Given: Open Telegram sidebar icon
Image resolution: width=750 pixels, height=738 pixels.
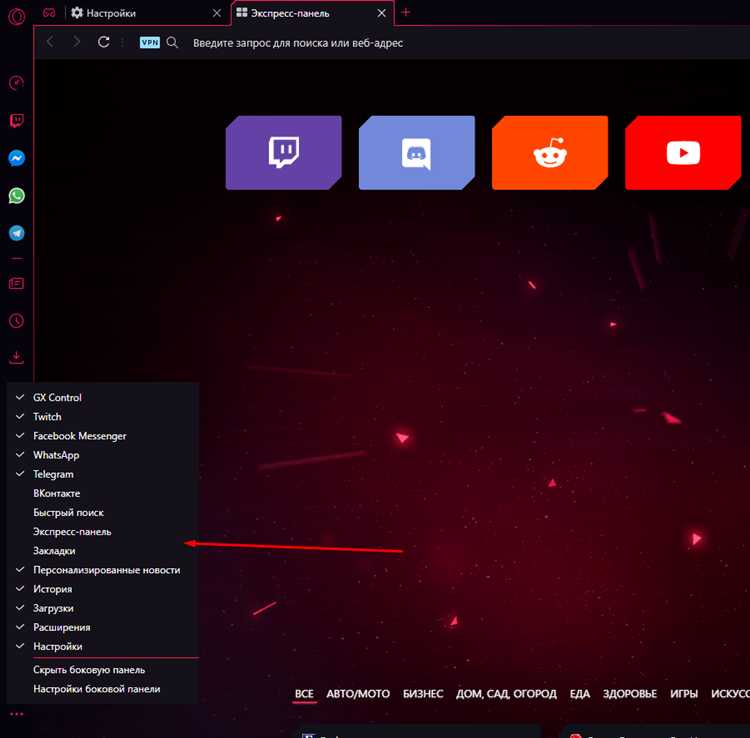Looking at the screenshot, I should [16, 233].
